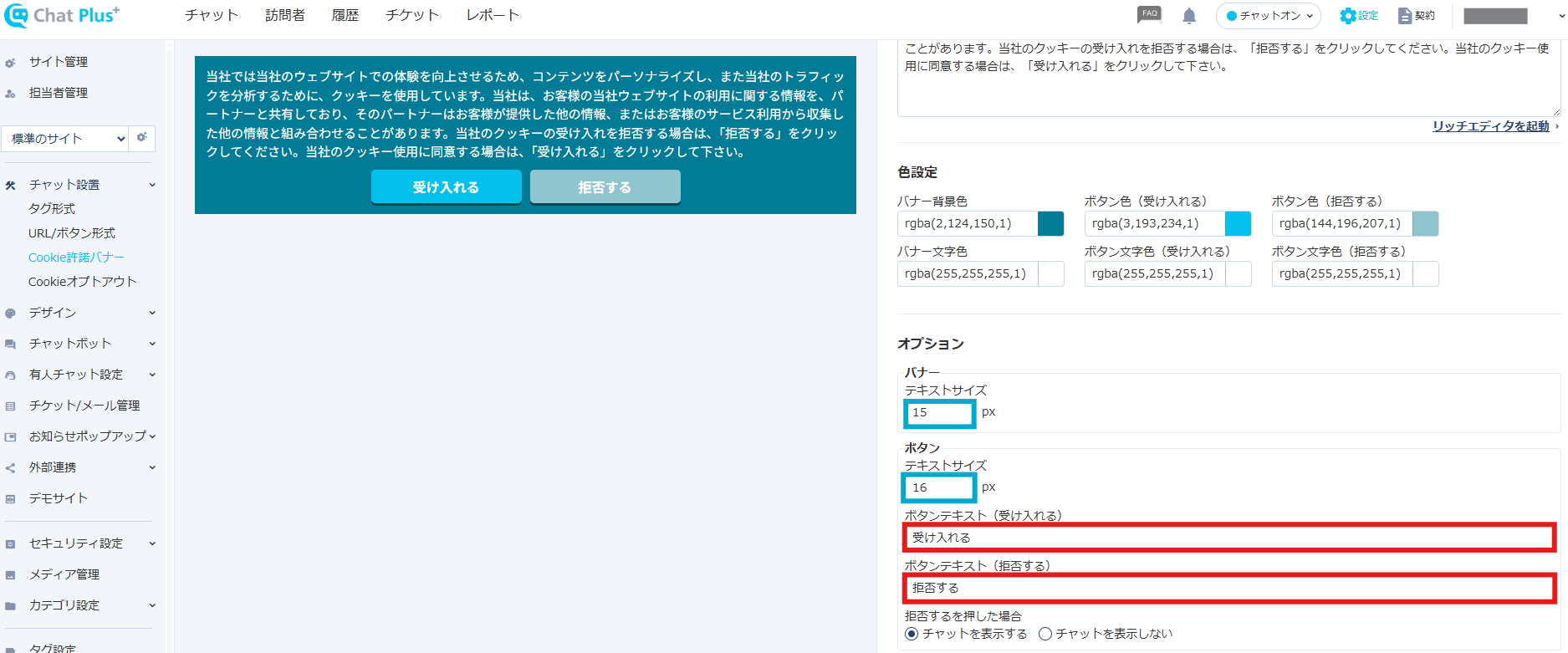Image resolution: width=1568 pixels, height=653 pixels.
Task: Open バナー文字色 white swatch
Action: (1051, 273)
